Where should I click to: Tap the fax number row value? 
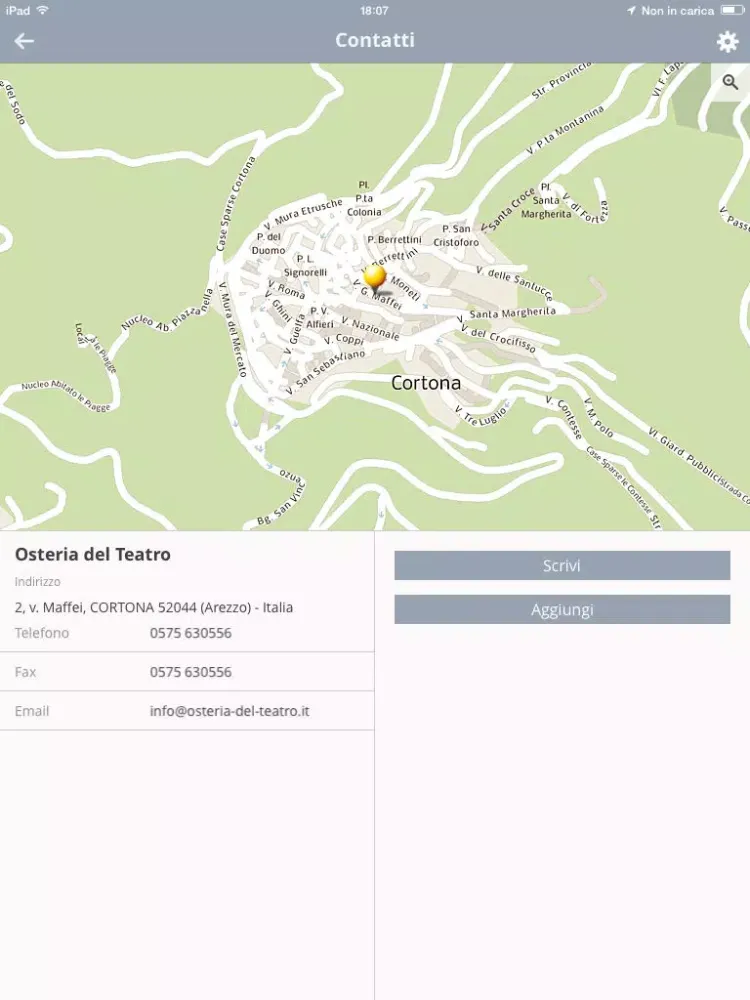pos(191,672)
